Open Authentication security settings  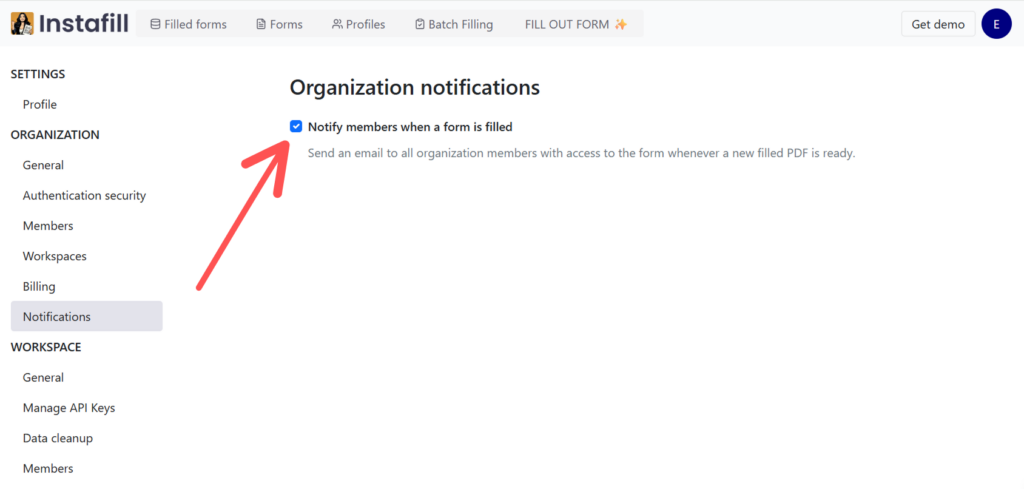point(84,196)
